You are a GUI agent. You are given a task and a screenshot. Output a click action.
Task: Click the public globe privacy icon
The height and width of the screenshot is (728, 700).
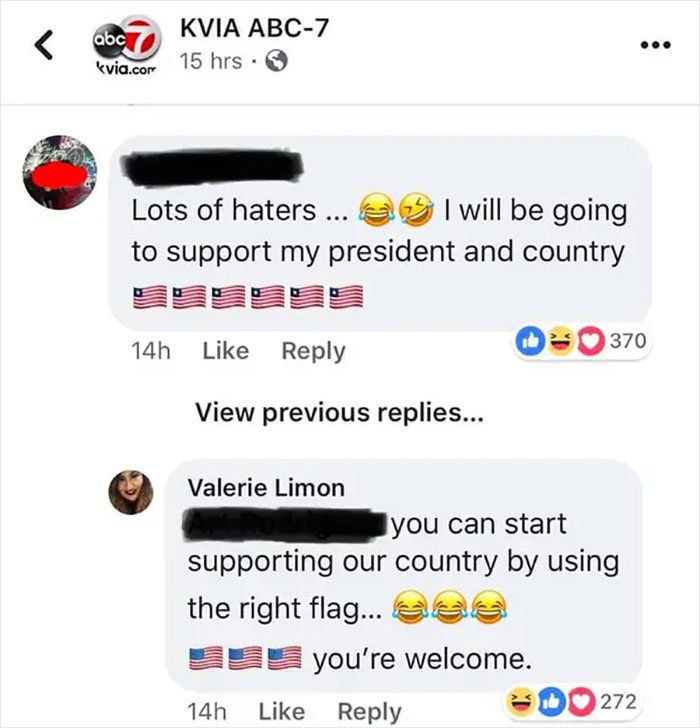pos(276,61)
